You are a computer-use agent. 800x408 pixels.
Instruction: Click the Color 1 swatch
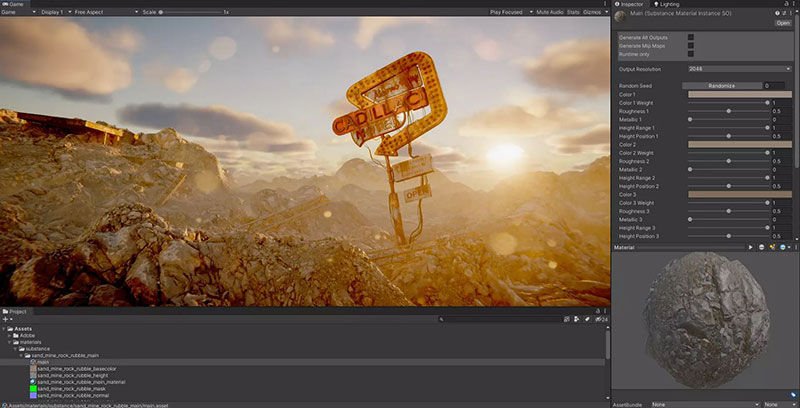[740, 94]
